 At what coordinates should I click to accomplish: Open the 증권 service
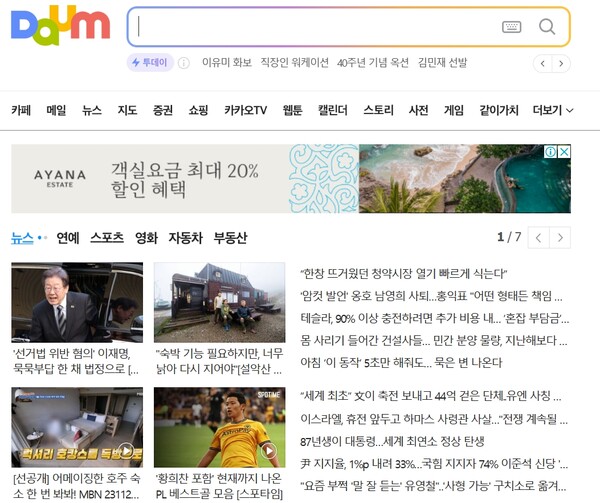coord(163,111)
